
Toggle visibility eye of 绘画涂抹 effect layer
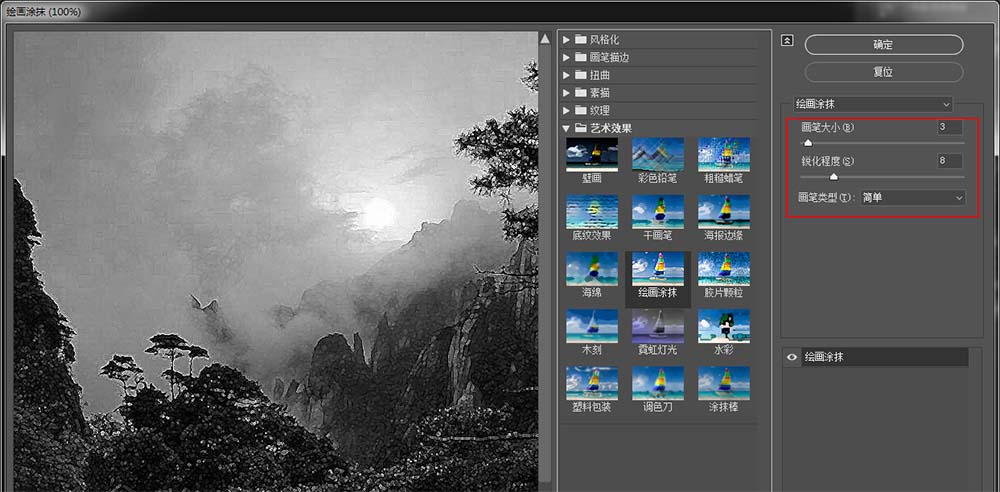point(792,357)
